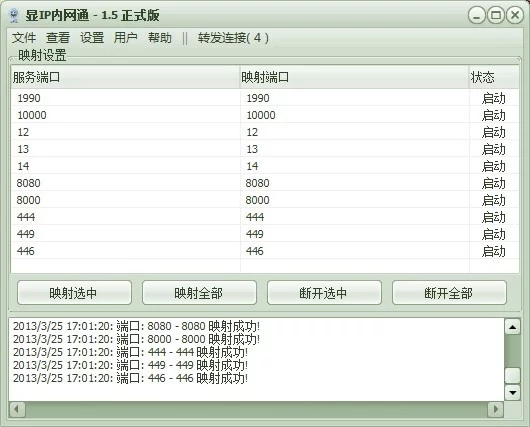Select the service port 1990 row

265,98
